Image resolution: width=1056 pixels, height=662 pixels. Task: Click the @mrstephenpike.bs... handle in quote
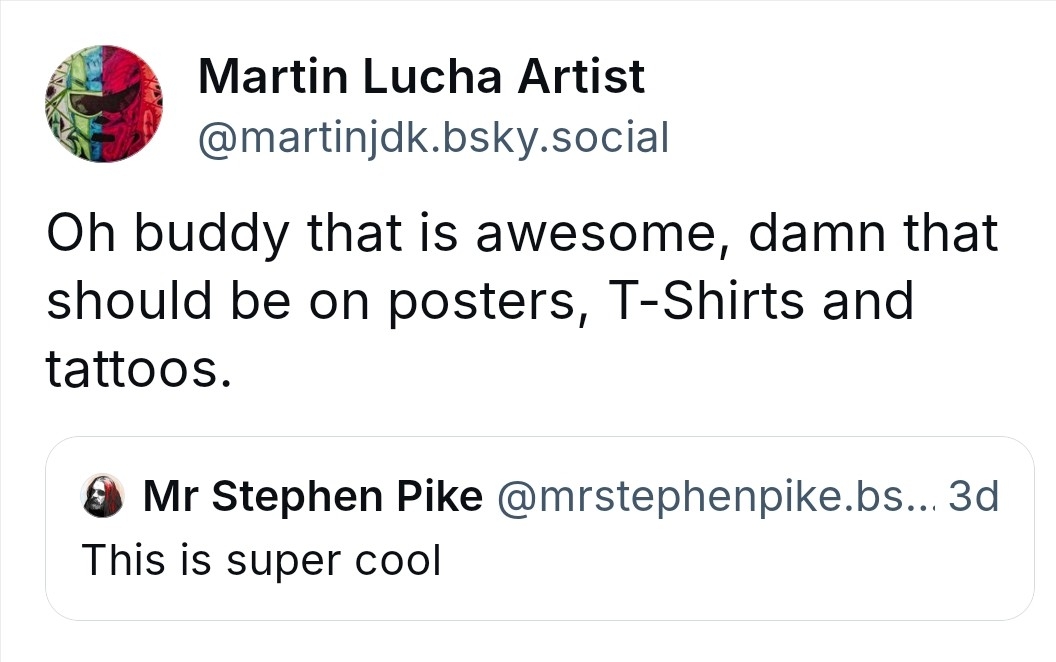tap(713, 496)
